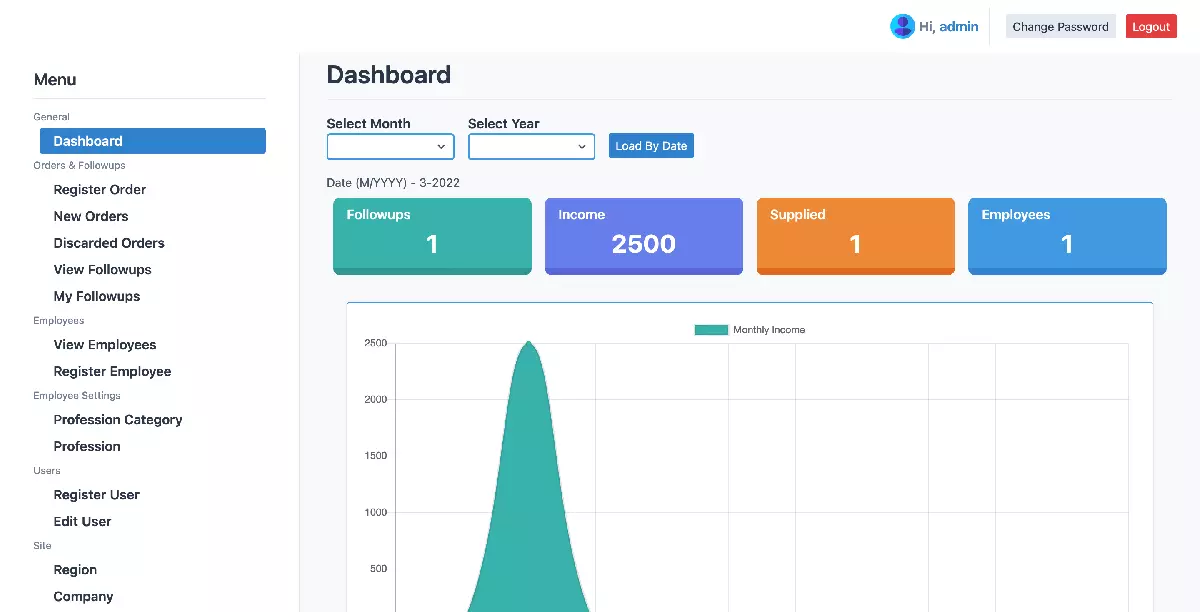Open the Select Year dropdown

531,146
